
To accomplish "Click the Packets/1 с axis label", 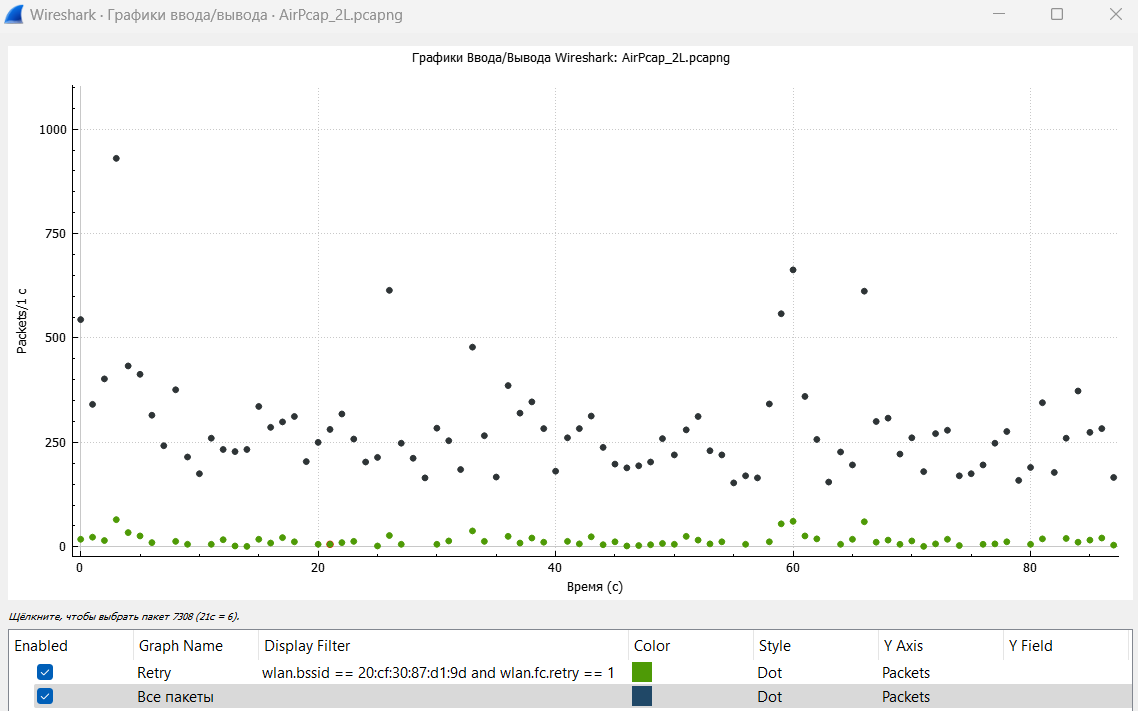I will pos(22,321).
